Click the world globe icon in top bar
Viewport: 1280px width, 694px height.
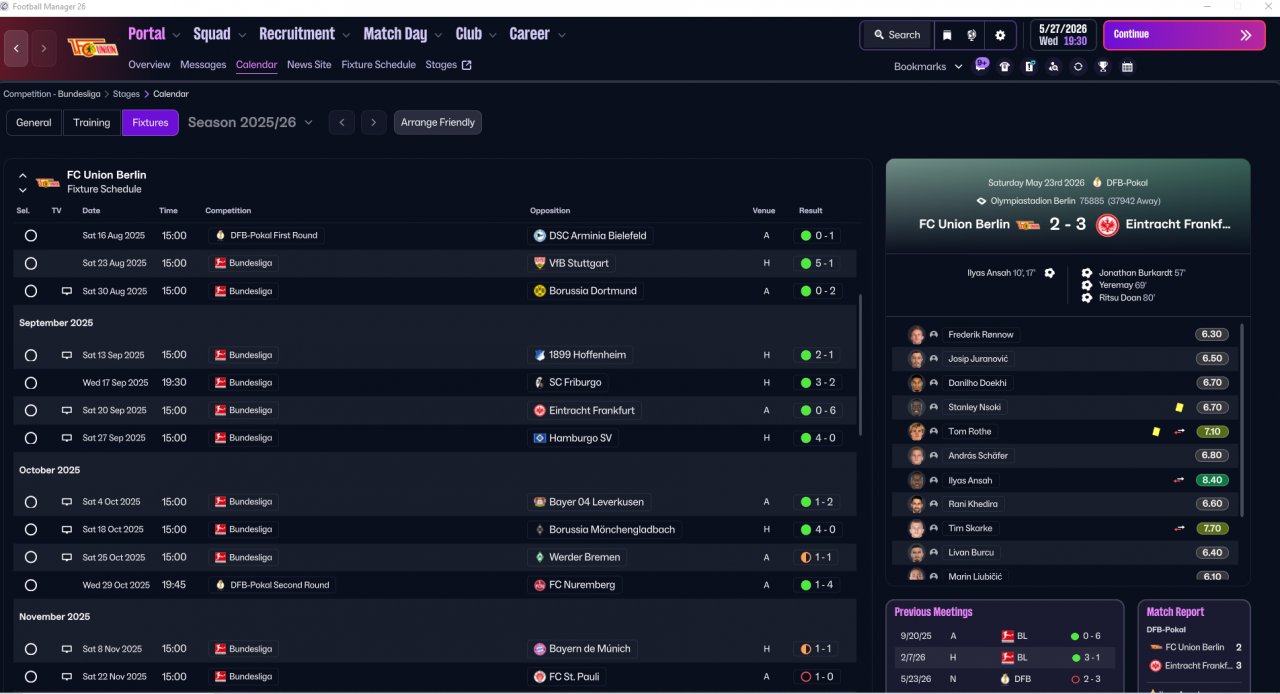tap(972, 35)
